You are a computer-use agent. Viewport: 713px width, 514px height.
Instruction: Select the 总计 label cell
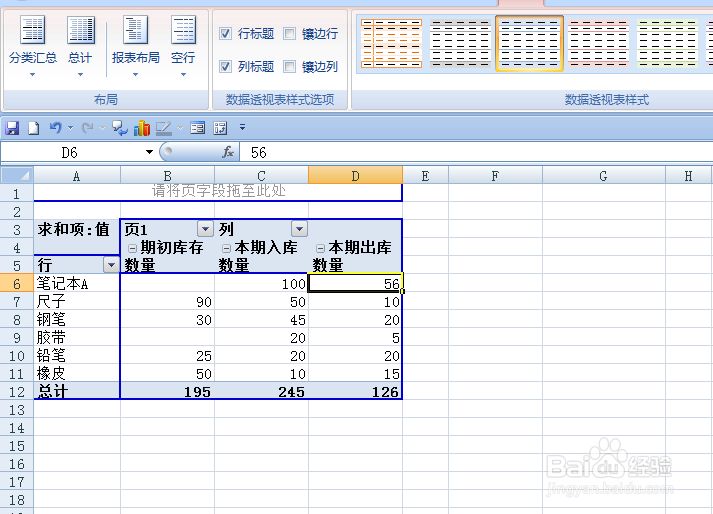pyautogui.click(x=77, y=392)
